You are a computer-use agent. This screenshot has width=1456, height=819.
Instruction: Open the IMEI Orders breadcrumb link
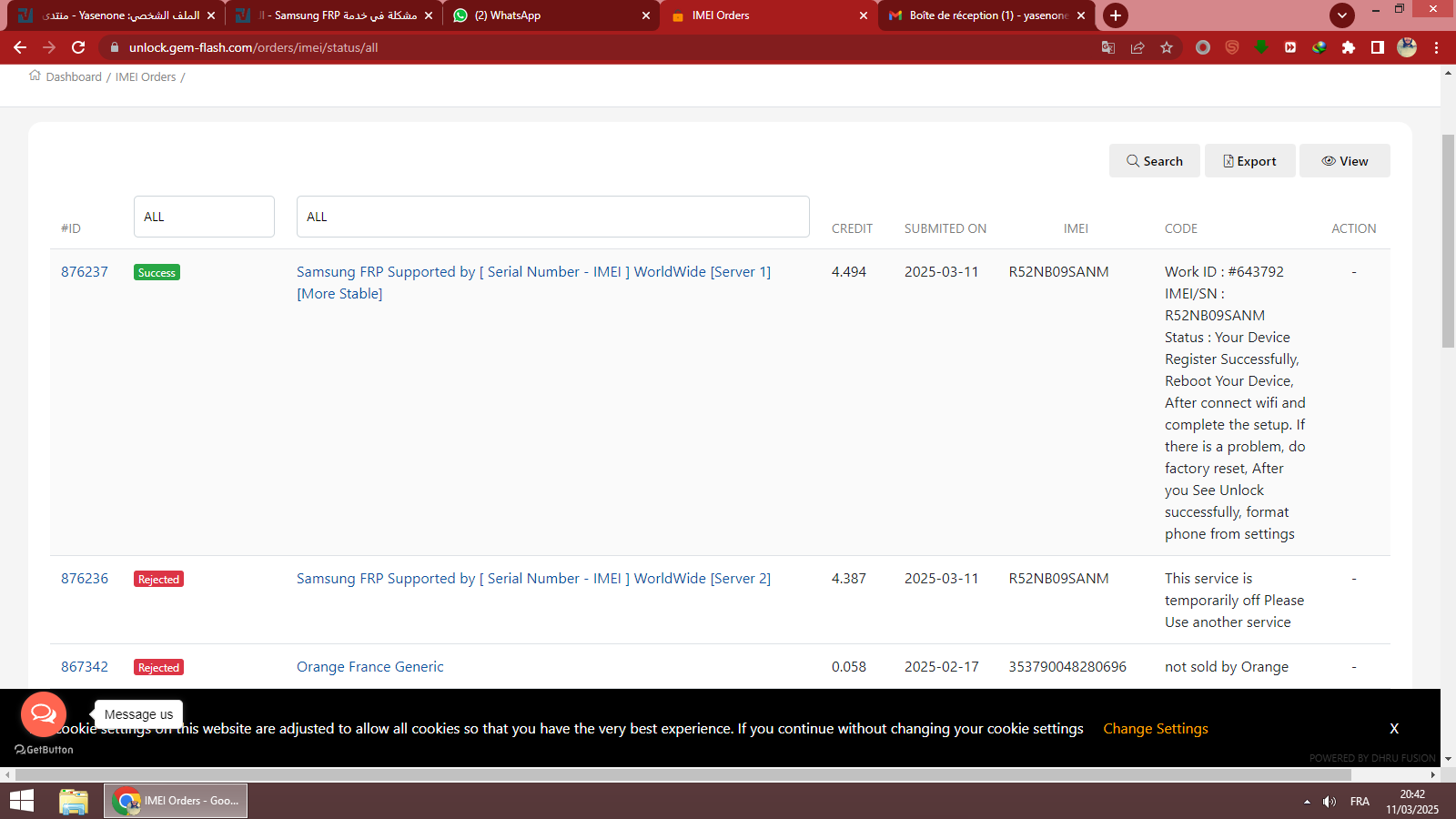146,77
